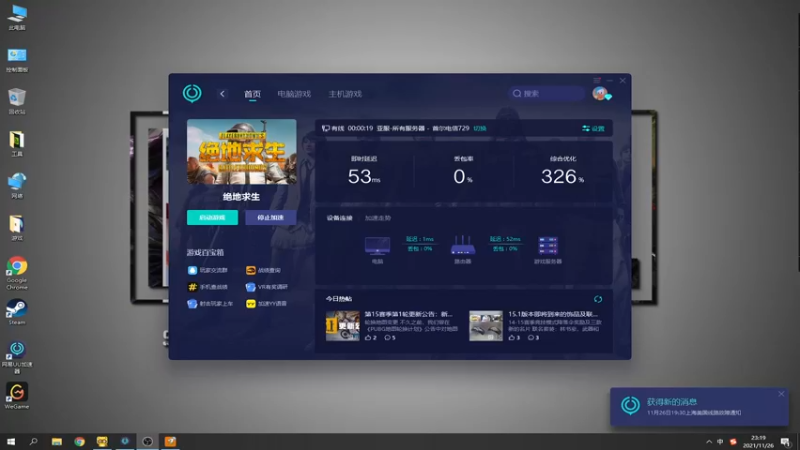Show hidden system tray icons
800x450 pixels.
coord(709,441)
